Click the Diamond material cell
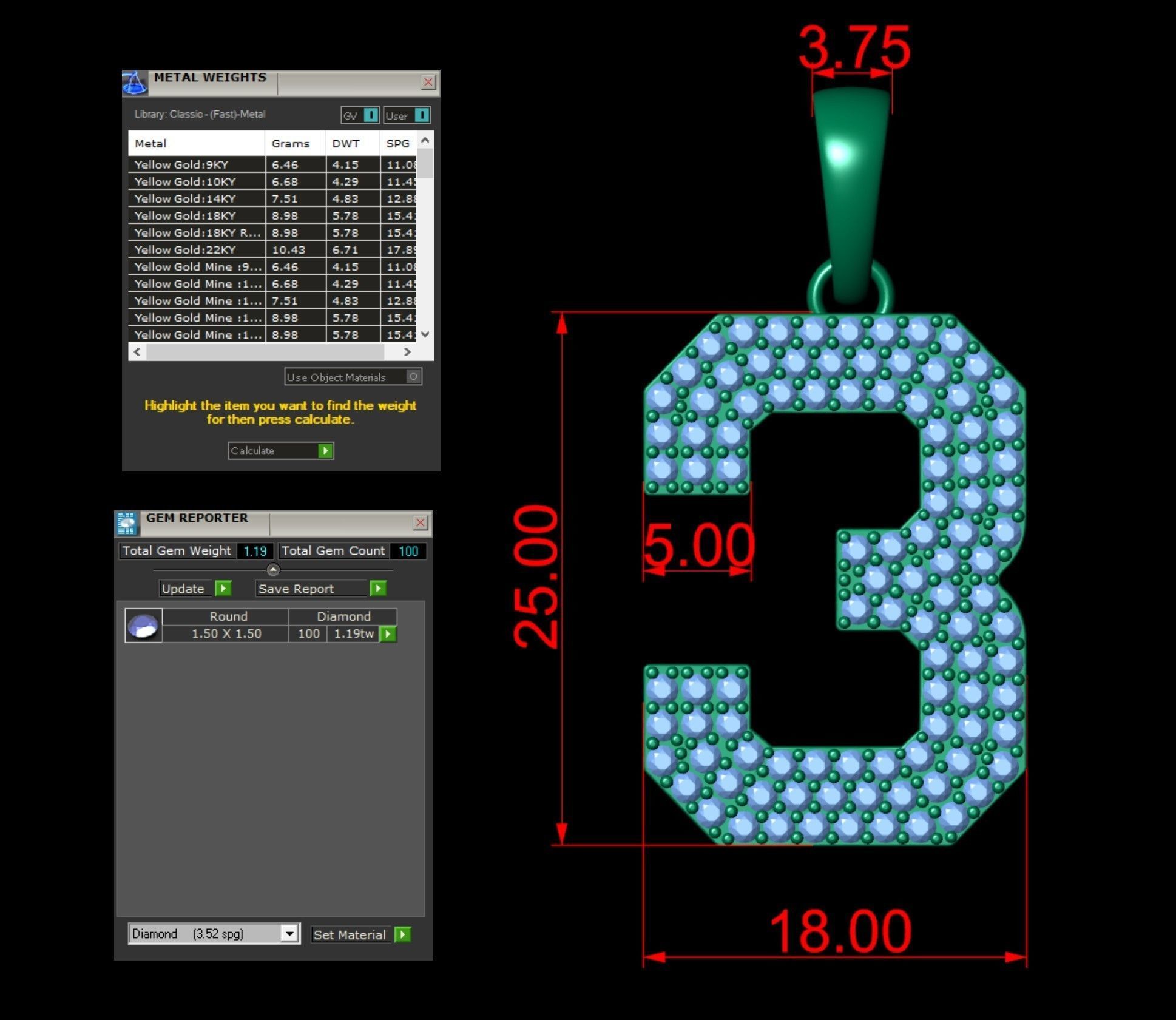The width and height of the screenshot is (1176, 1020). coord(343,616)
